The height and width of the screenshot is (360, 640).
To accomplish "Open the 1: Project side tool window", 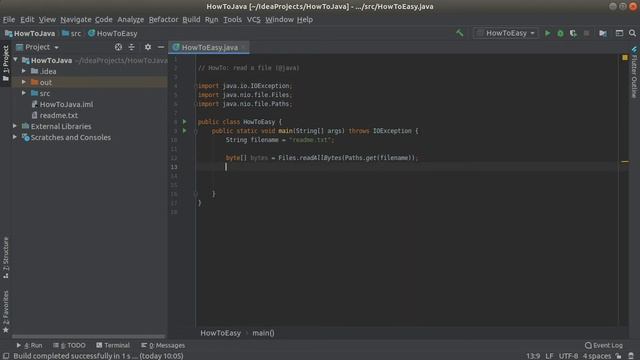I will 6,64.
